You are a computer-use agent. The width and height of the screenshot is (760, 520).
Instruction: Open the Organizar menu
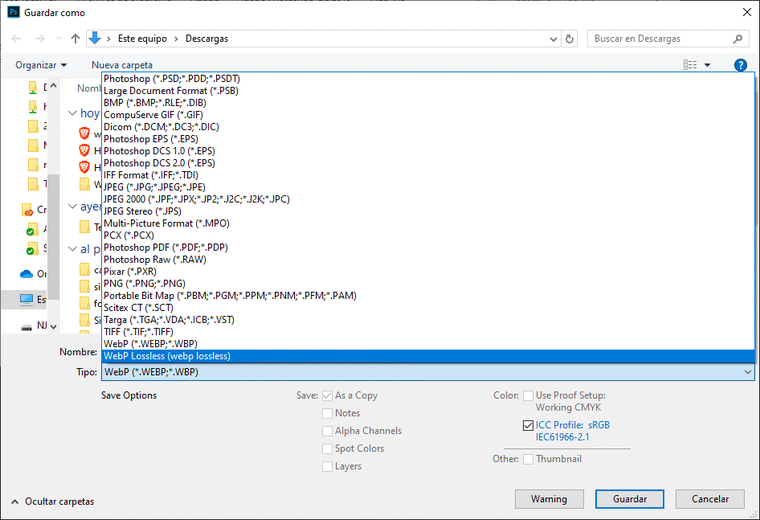click(41, 65)
